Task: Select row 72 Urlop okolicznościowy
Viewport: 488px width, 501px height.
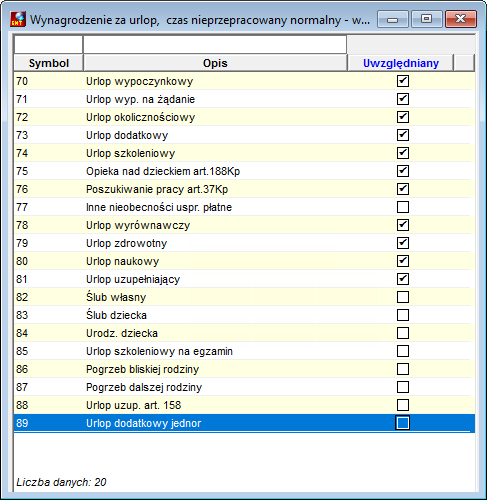Action: (x=244, y=117)
